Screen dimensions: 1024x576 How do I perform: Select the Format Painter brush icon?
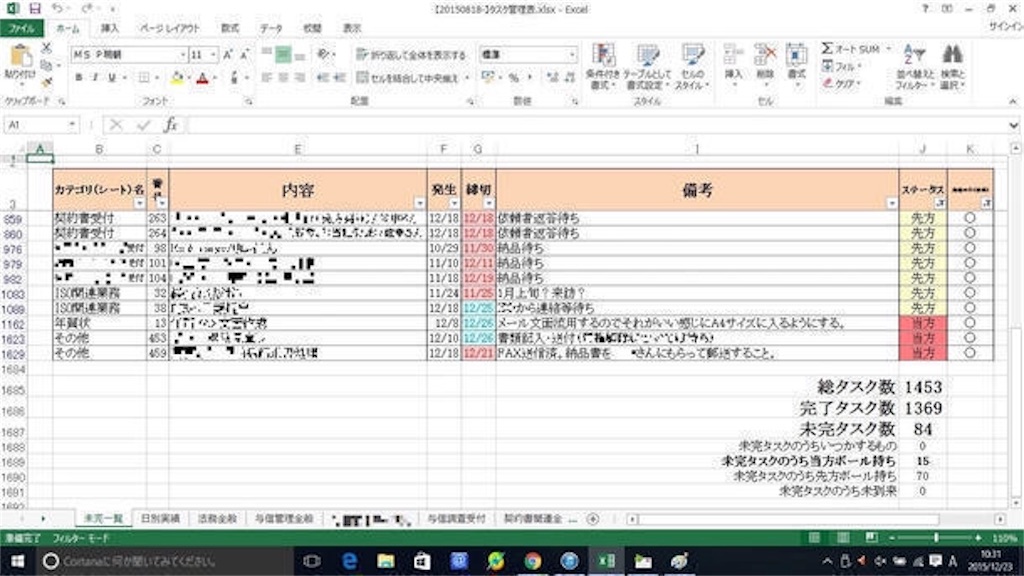[46, 82]
